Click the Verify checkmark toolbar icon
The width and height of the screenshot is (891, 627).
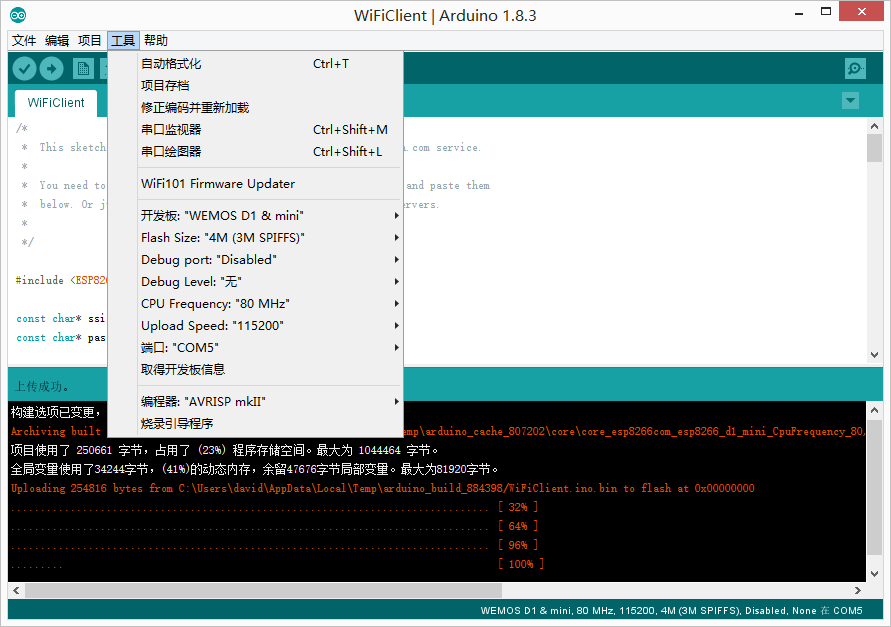24,69
